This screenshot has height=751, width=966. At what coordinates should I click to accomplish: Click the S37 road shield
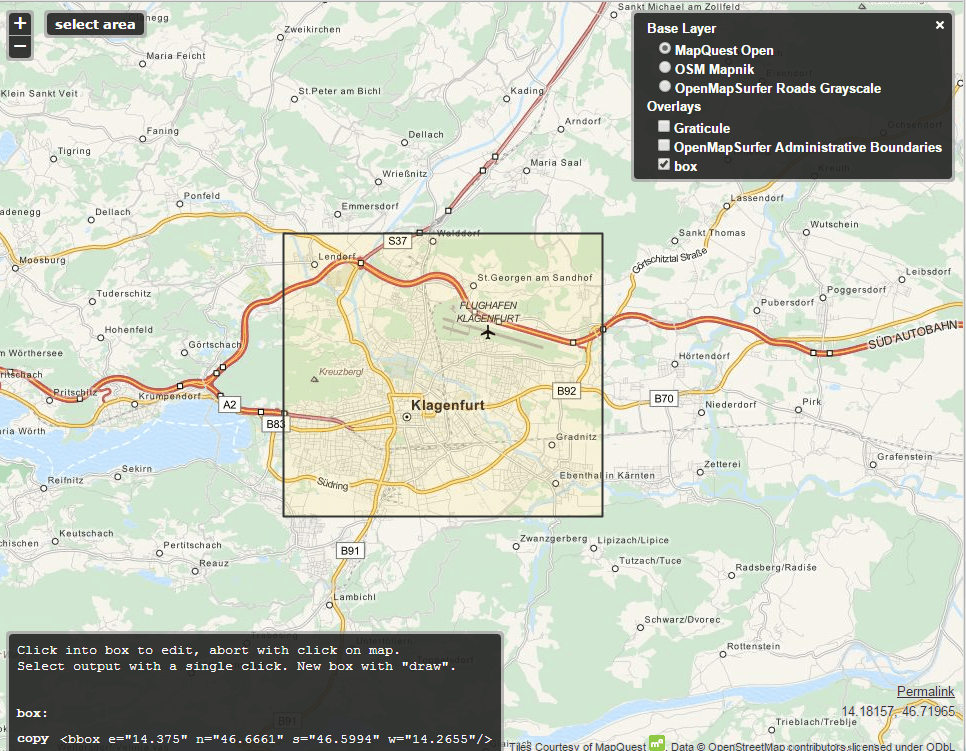click(397, 241)
